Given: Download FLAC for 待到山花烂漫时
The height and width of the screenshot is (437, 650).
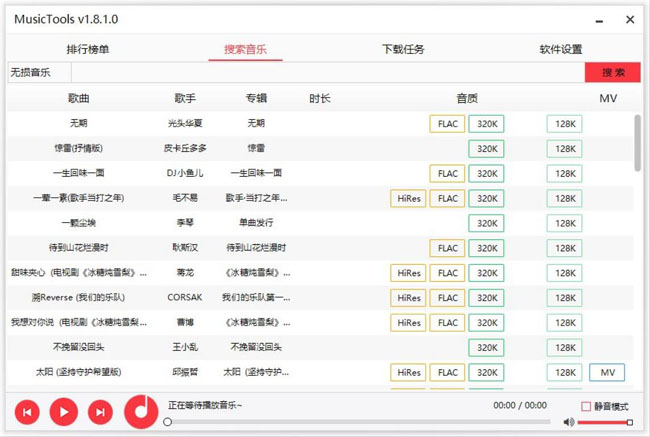Looking at the screenshot, I should point(447,248).
